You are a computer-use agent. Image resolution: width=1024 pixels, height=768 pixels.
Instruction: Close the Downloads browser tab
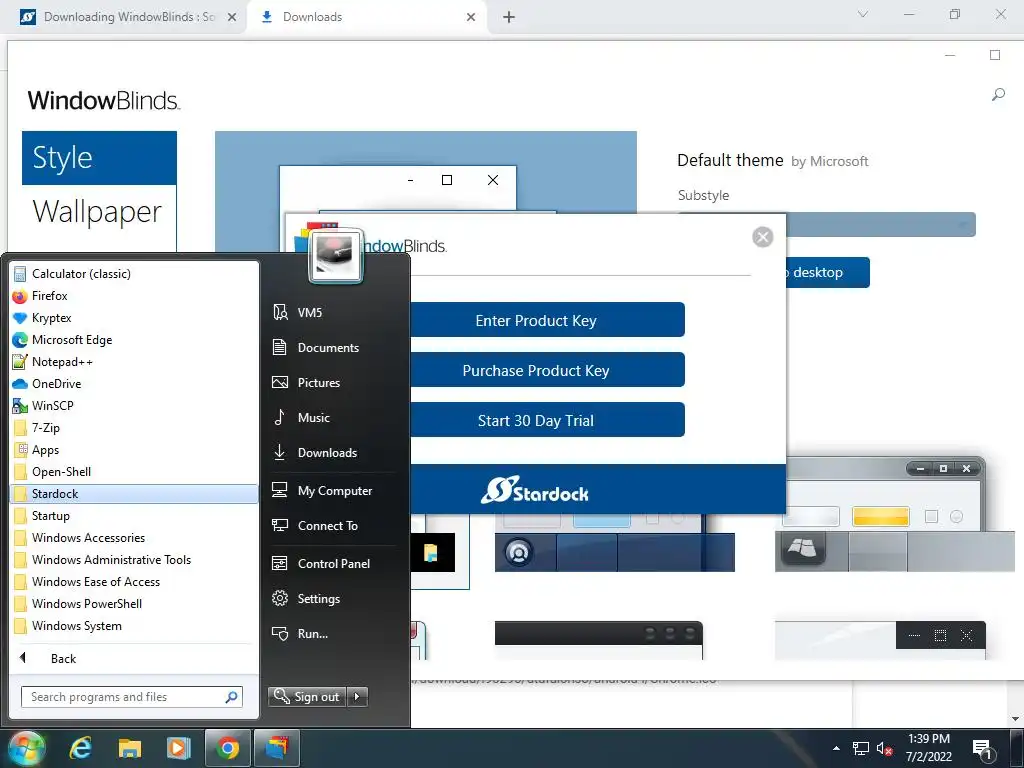tap(471, 17)
